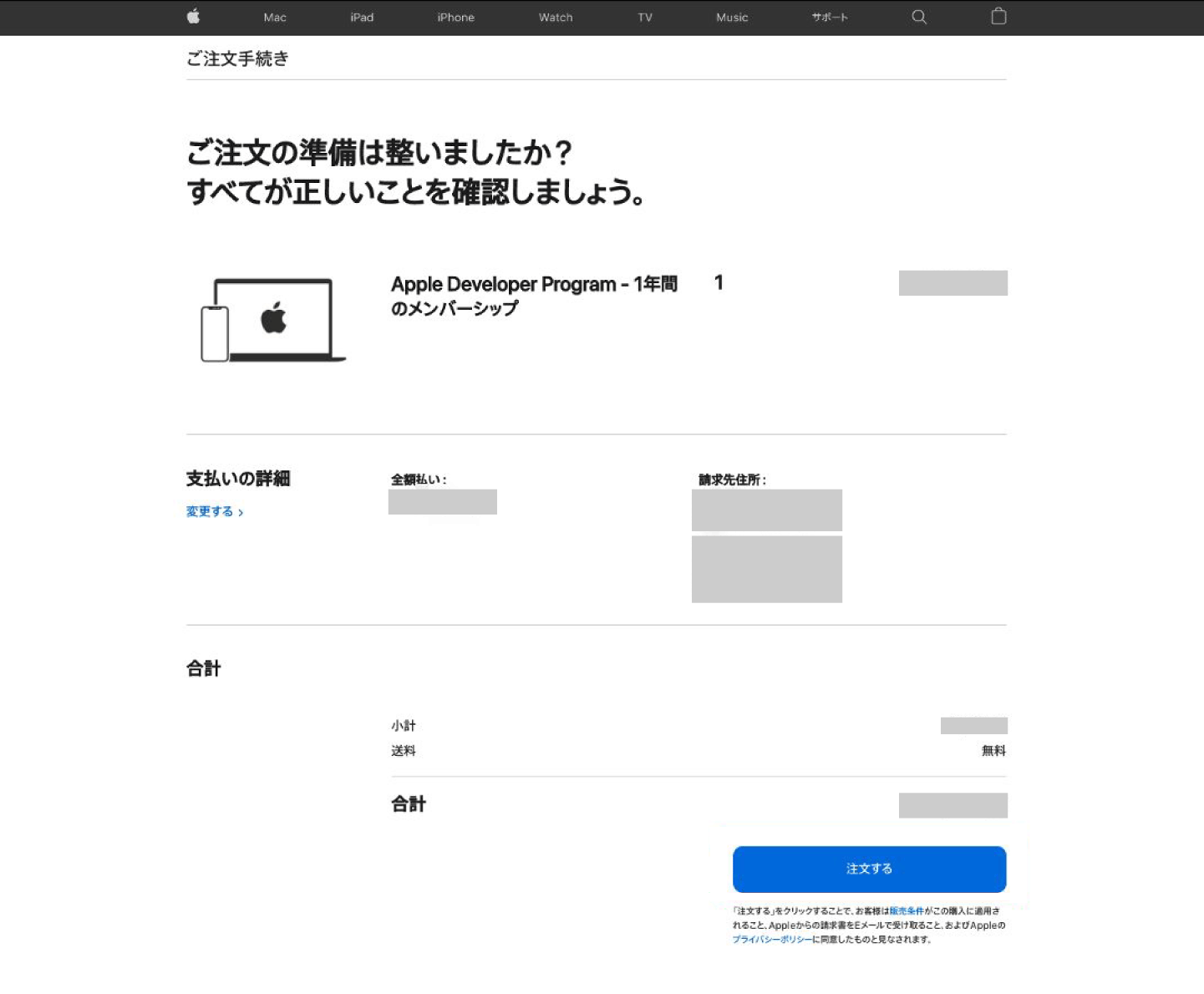The height and width of the screenshot is (994, 1204).
Task: Open the search magnifier icon
Action: pos(919,17)
